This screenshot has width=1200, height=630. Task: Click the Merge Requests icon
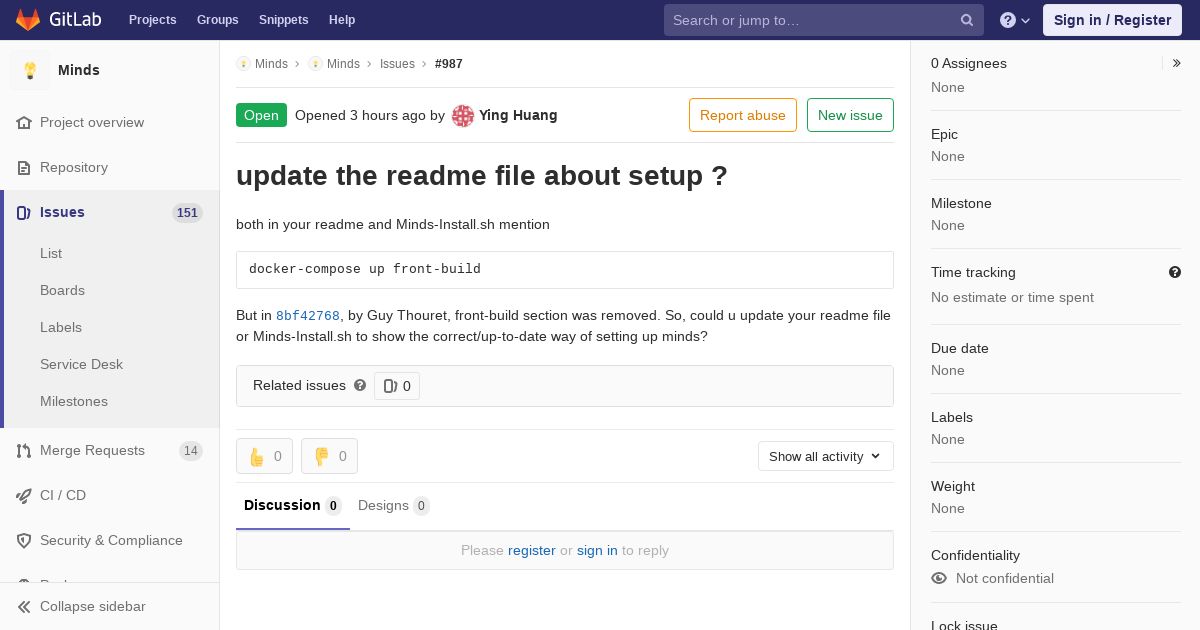(x=24, y=451)
